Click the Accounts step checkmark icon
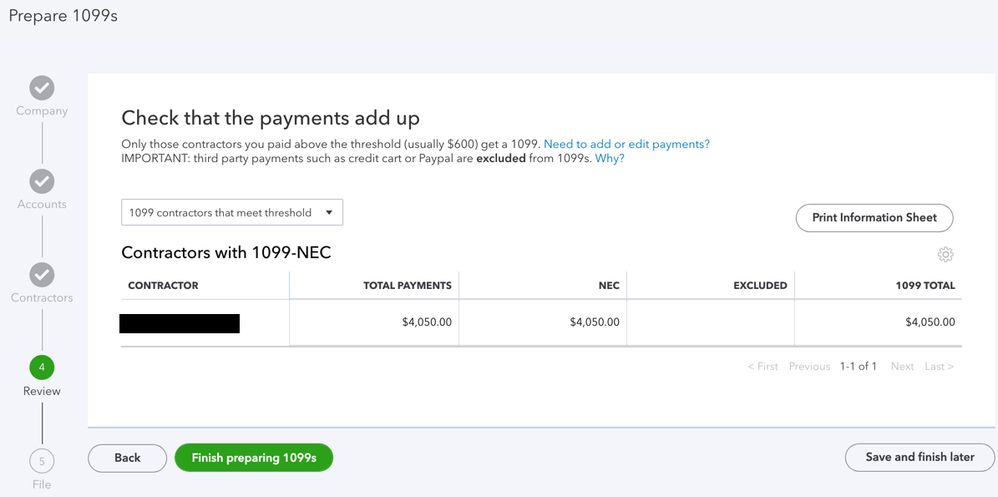Viewport: 998px width, 497px height. pyautogui.click(x=42, y=181)
